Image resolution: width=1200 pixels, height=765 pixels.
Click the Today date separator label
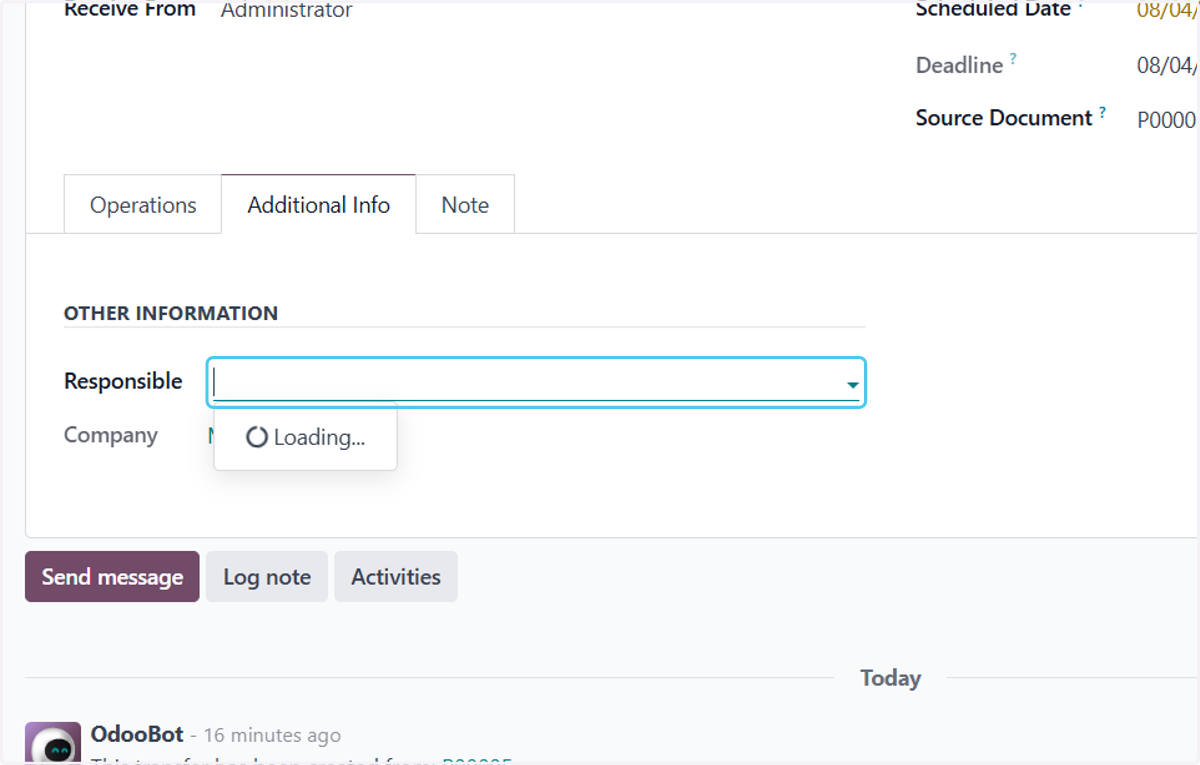(x=890, y=678)
